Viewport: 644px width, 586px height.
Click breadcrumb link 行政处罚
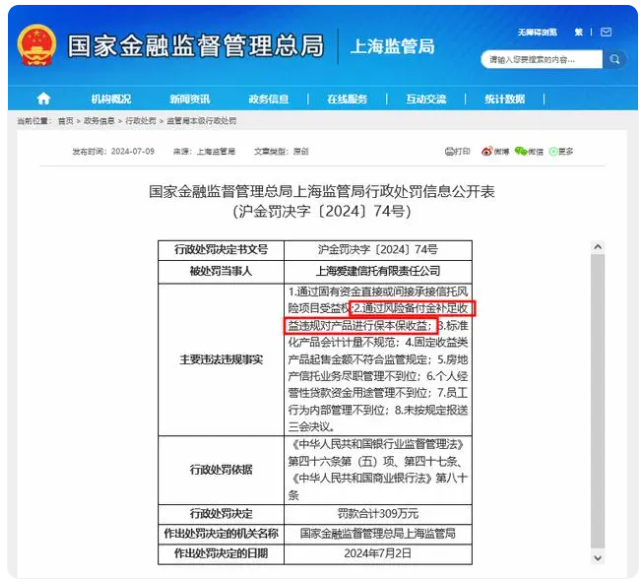tap(140, 121)
